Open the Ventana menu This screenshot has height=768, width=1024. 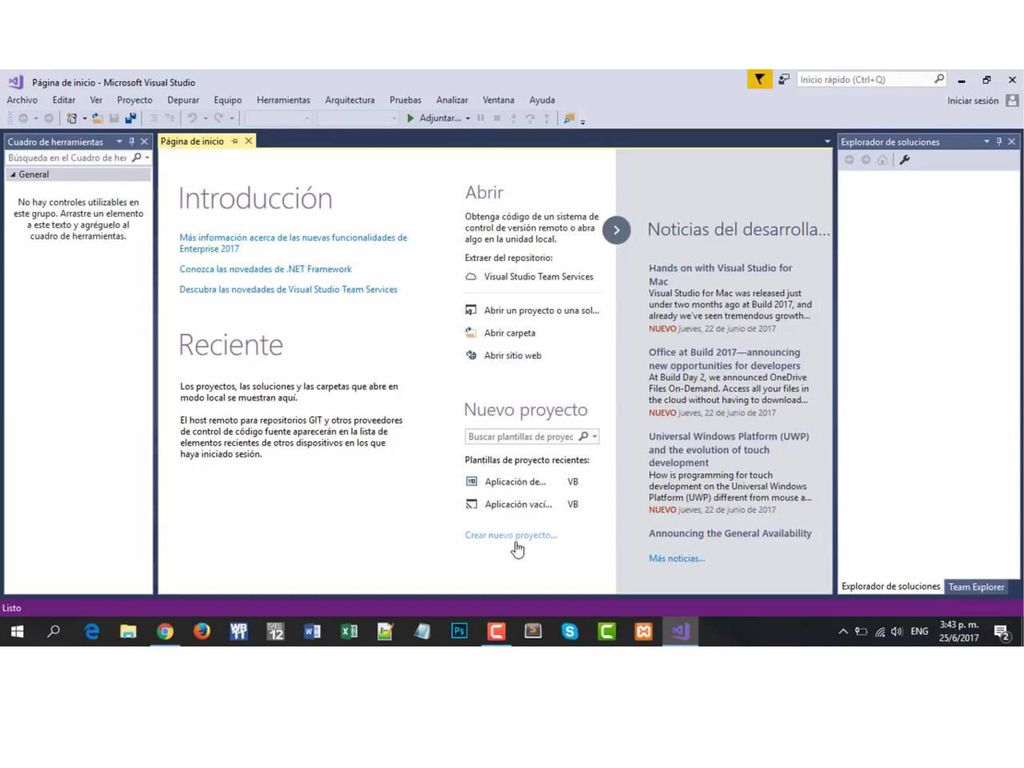[x=498, y=100]
